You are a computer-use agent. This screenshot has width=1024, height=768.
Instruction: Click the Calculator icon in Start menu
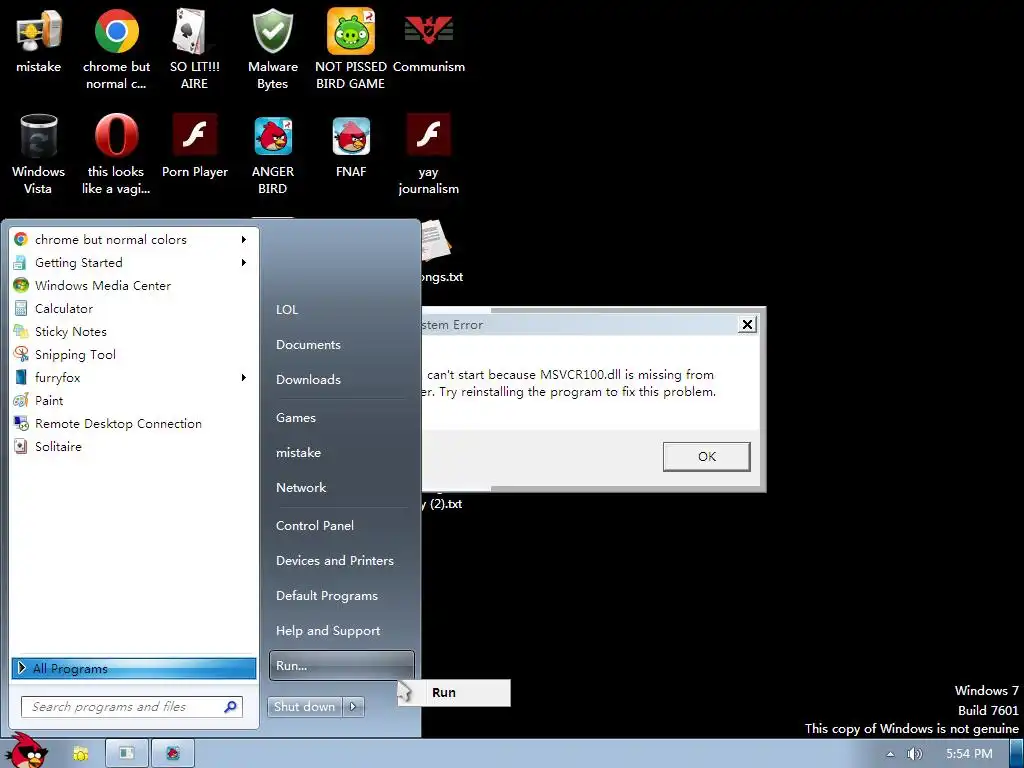pos(21,308)
